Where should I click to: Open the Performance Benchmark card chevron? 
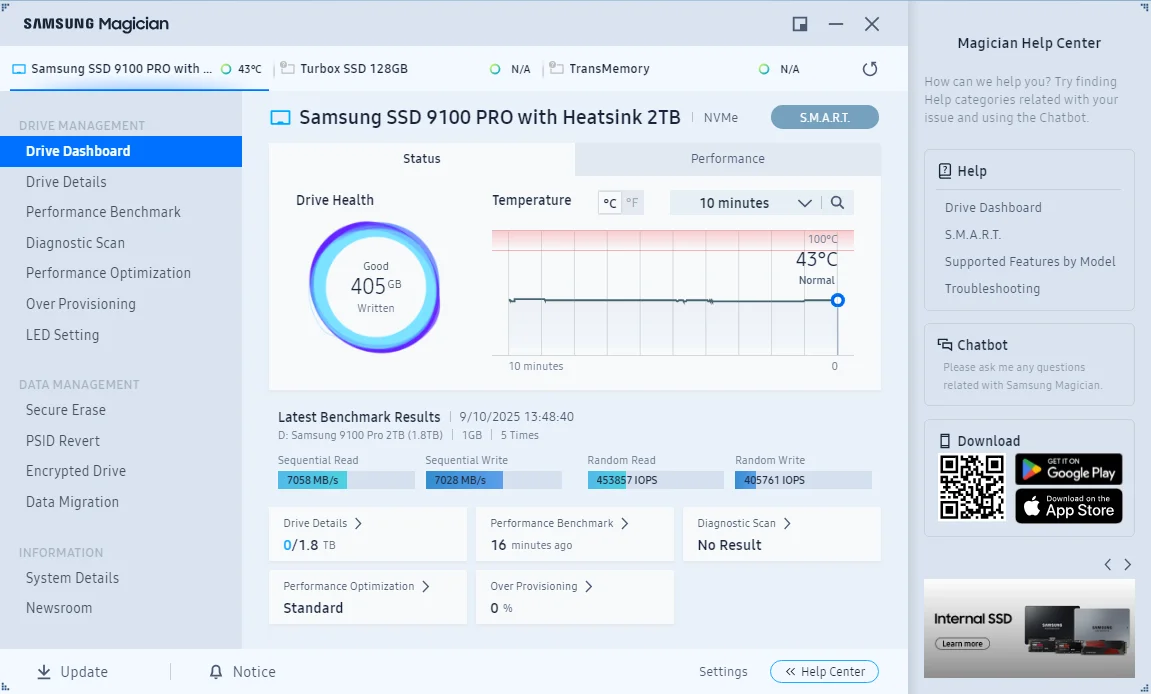625,524
